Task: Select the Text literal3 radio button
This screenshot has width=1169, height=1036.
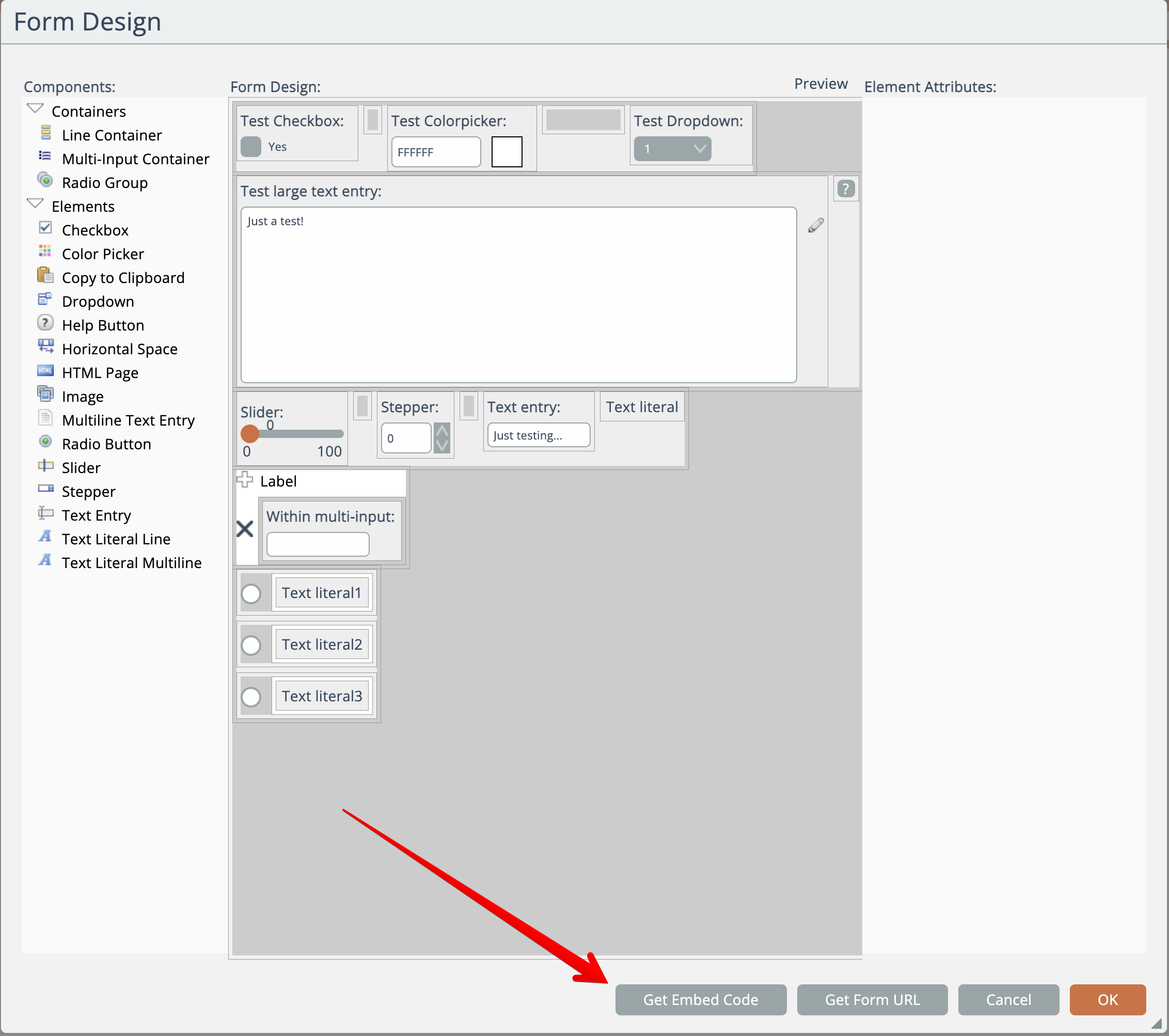Action: [251, 697]
